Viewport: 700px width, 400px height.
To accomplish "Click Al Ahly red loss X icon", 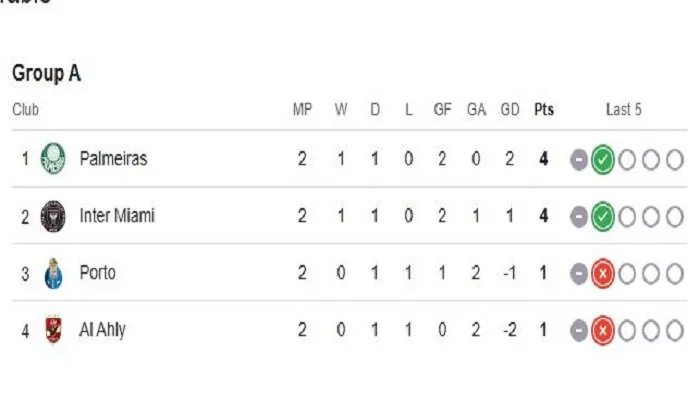I will pos(603,331).
